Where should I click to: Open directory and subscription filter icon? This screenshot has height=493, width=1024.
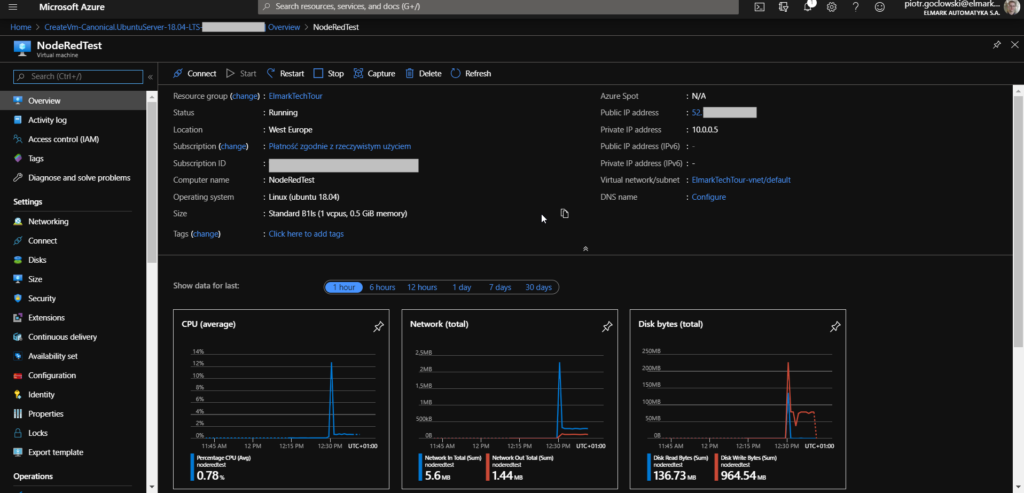tap(784, 7)
